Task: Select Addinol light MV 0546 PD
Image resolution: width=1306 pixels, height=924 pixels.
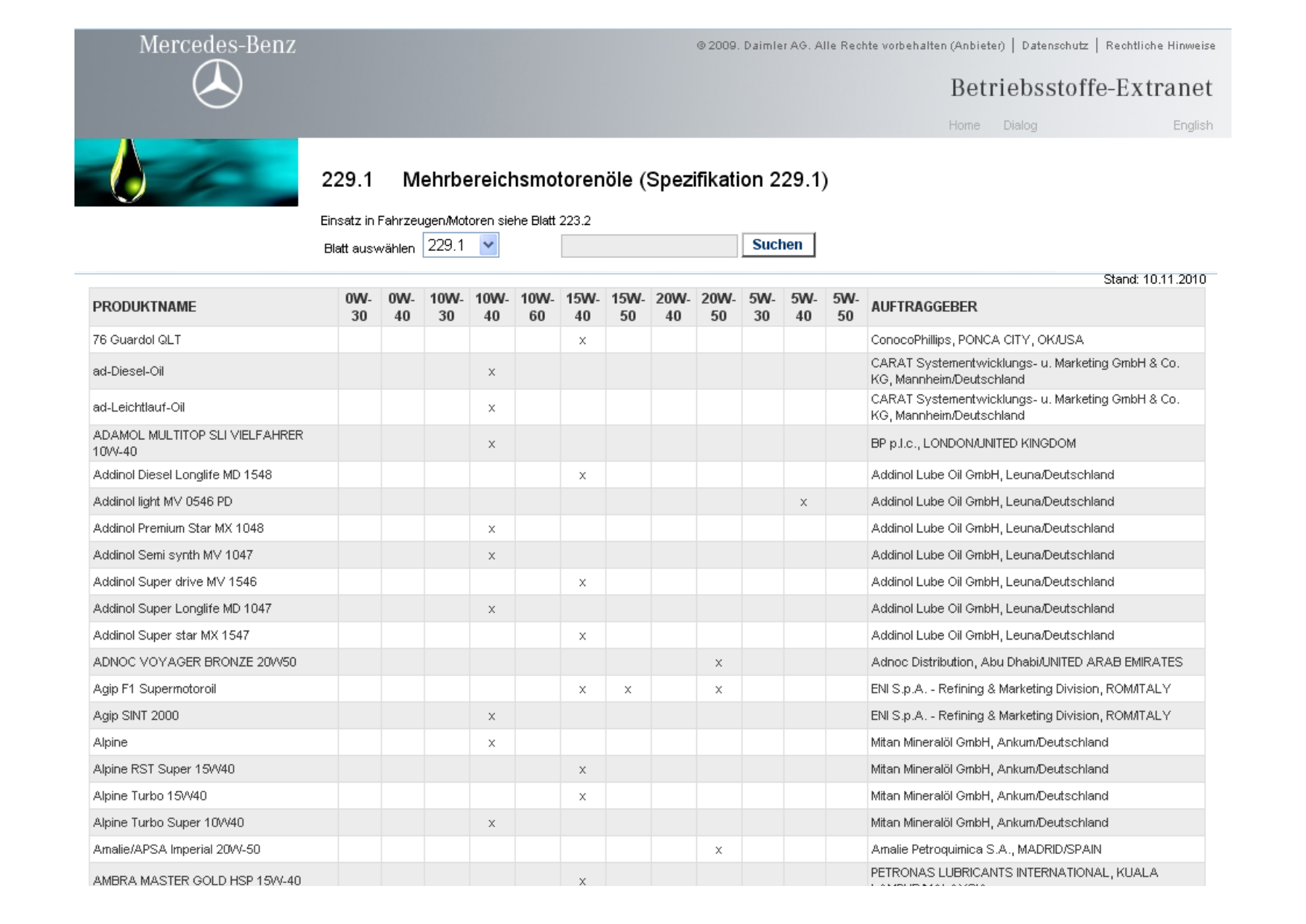Action: (x=162, y=501)
